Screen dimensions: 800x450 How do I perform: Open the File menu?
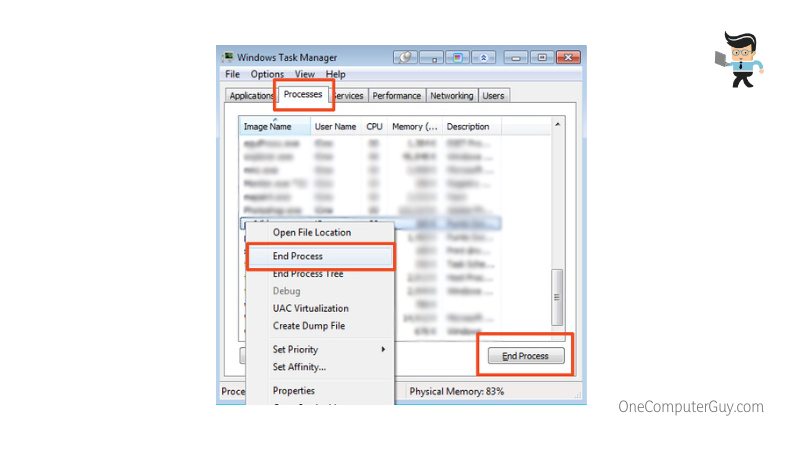click(232, 74)
